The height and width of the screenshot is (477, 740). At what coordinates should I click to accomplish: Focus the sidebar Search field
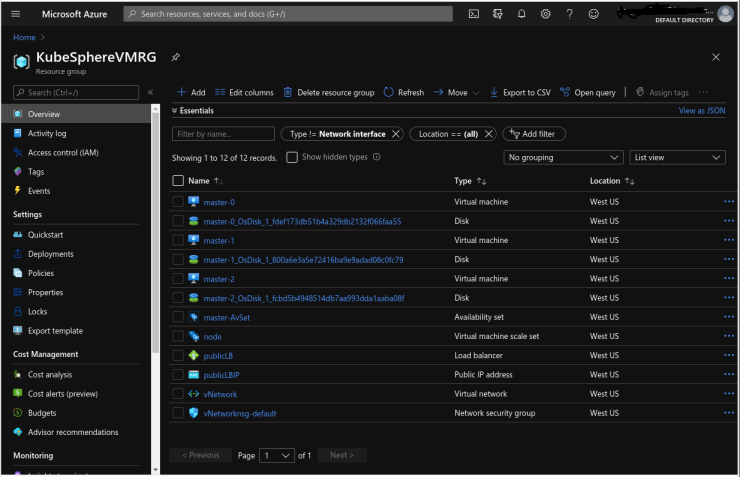[x=76, y=92]
